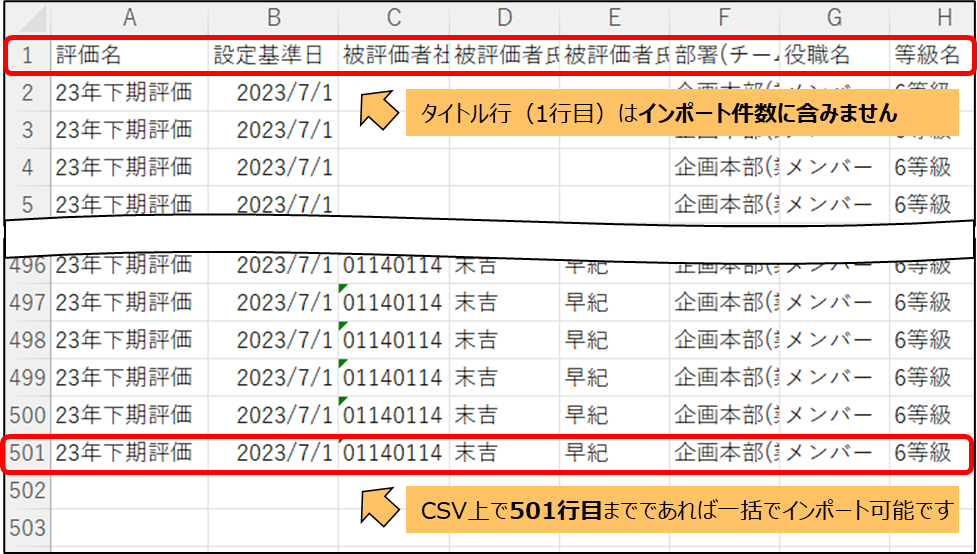Select the 末吉 cell in row 497

pos(504,302)
